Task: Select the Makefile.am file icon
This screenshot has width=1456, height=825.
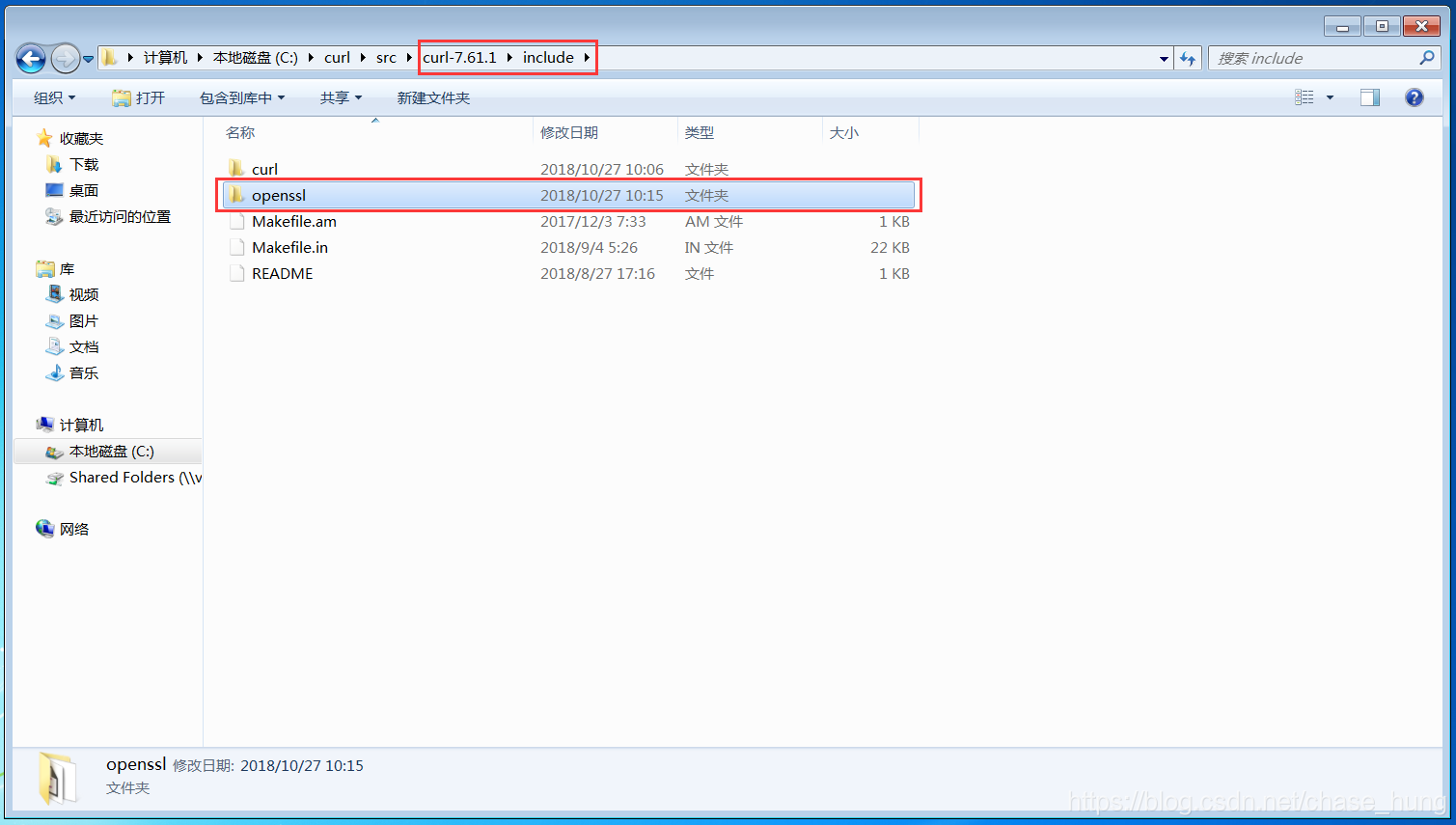Action: tap(236, 221)
